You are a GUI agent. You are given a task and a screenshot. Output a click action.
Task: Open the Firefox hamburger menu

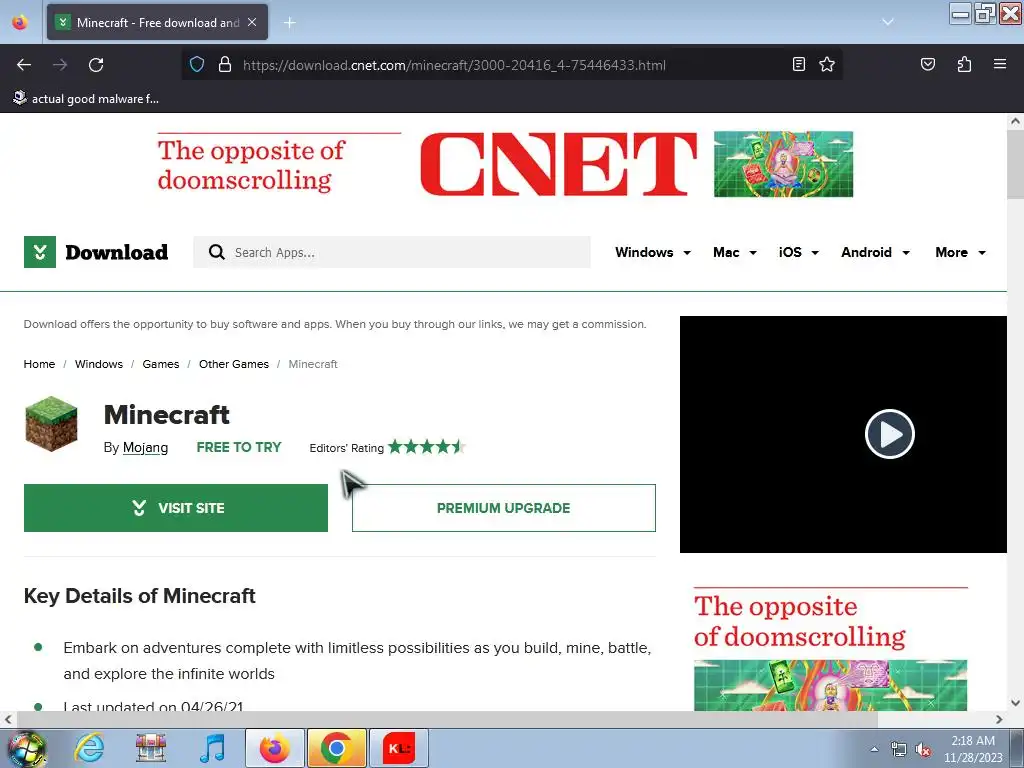tap(999, 64)
